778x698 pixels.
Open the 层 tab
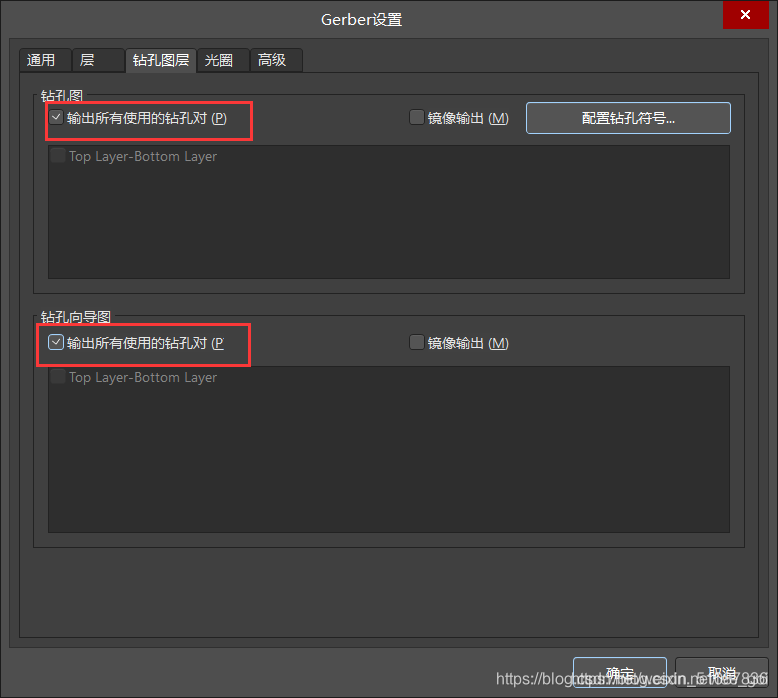click(88, 60)
